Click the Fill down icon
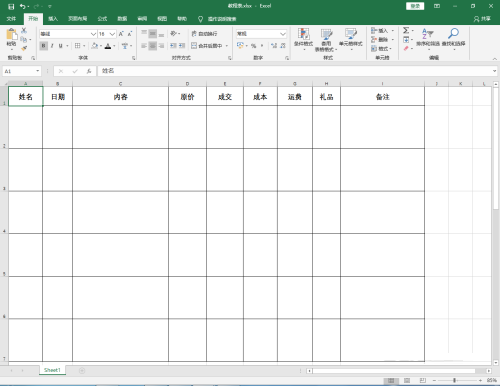The height and width of the screenshot is (386, 500). point(406,40)
